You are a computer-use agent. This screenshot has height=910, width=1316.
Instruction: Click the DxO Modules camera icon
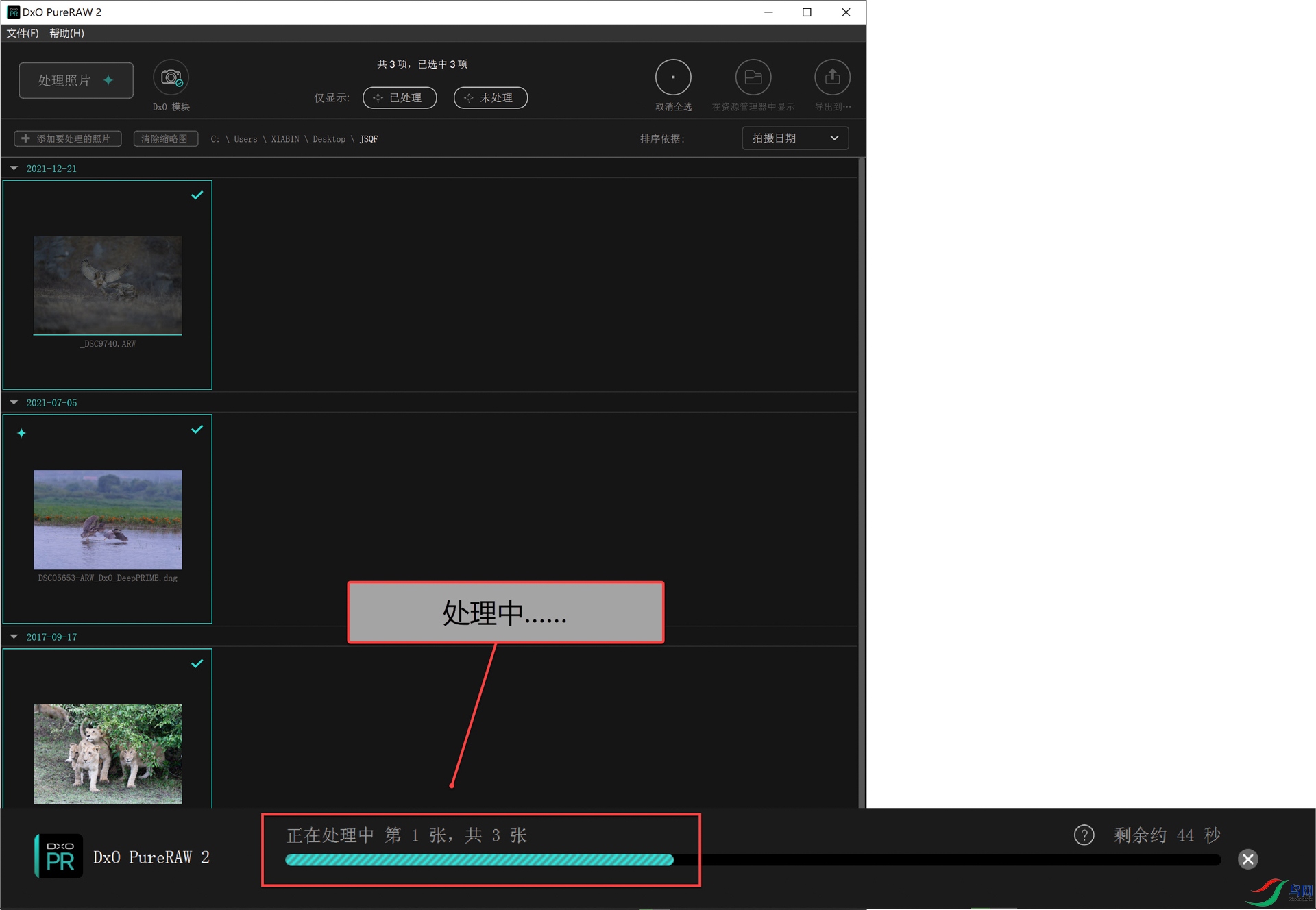pos(171,78)
